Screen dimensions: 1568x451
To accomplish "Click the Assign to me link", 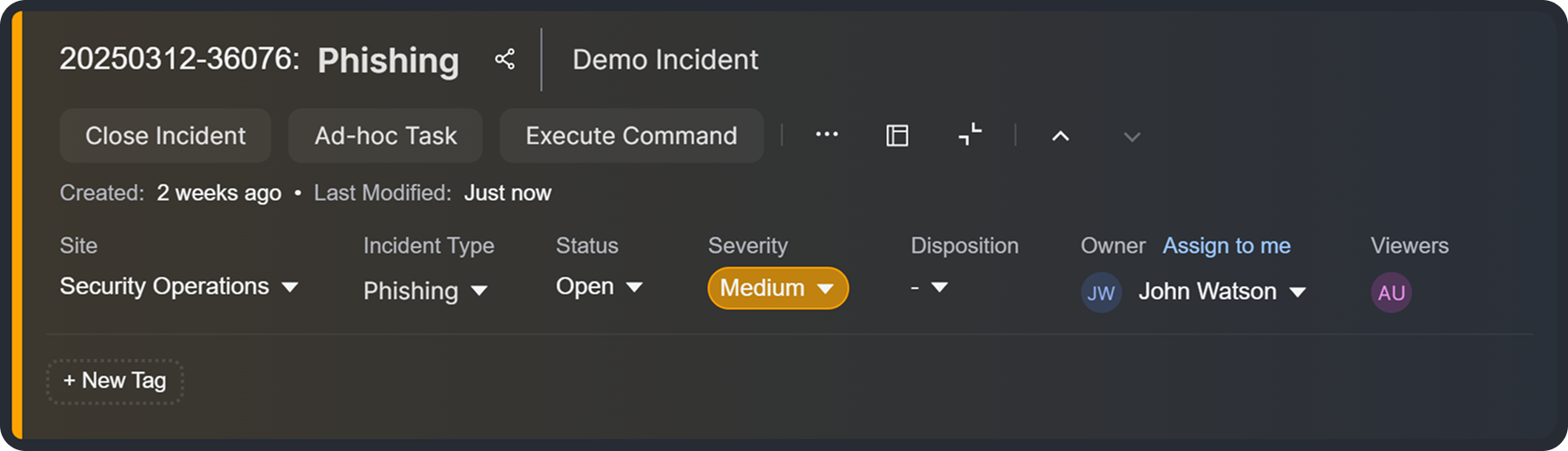I will click(1226, 246).
